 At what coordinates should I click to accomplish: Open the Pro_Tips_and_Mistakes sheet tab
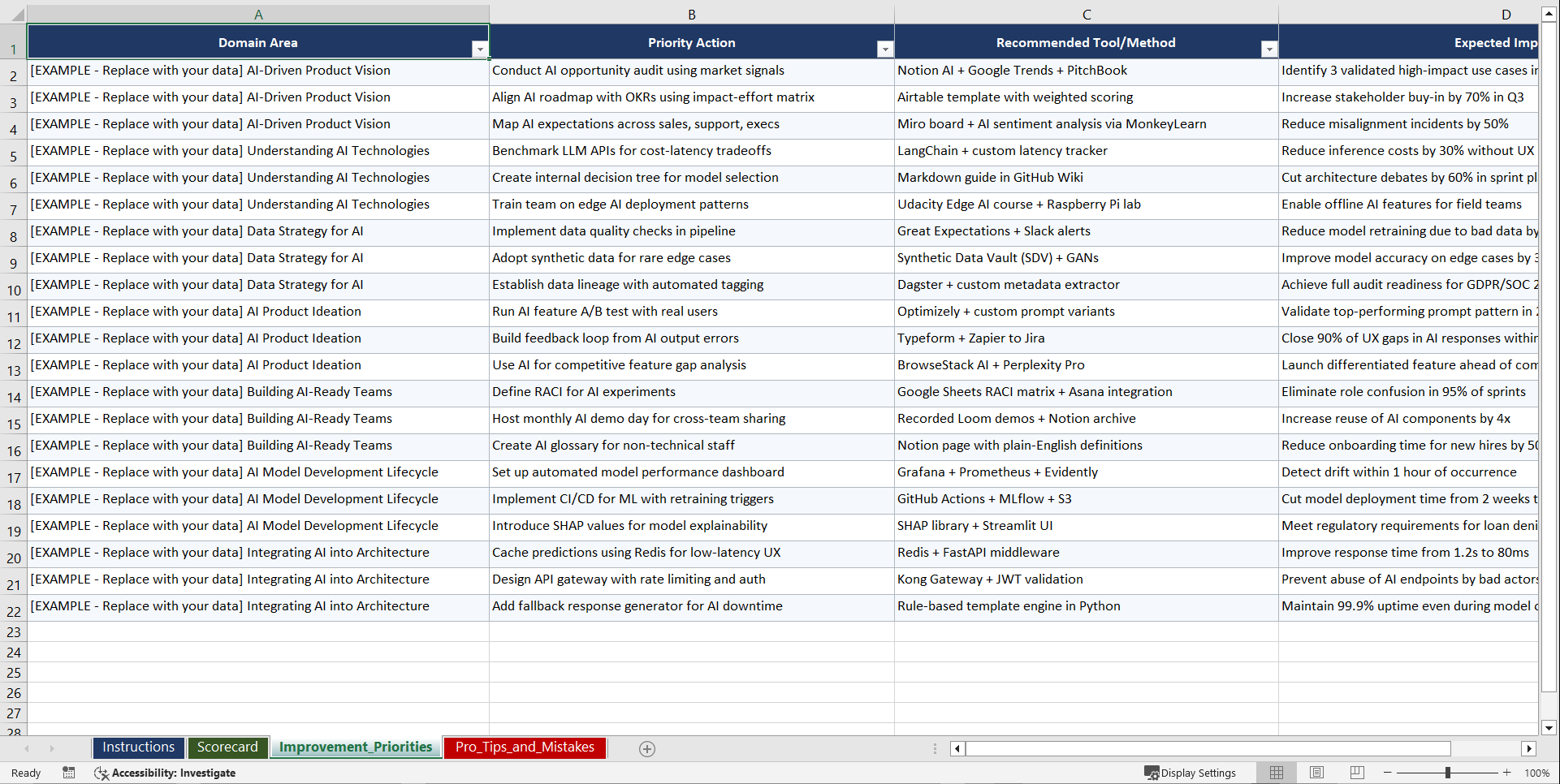524,747
